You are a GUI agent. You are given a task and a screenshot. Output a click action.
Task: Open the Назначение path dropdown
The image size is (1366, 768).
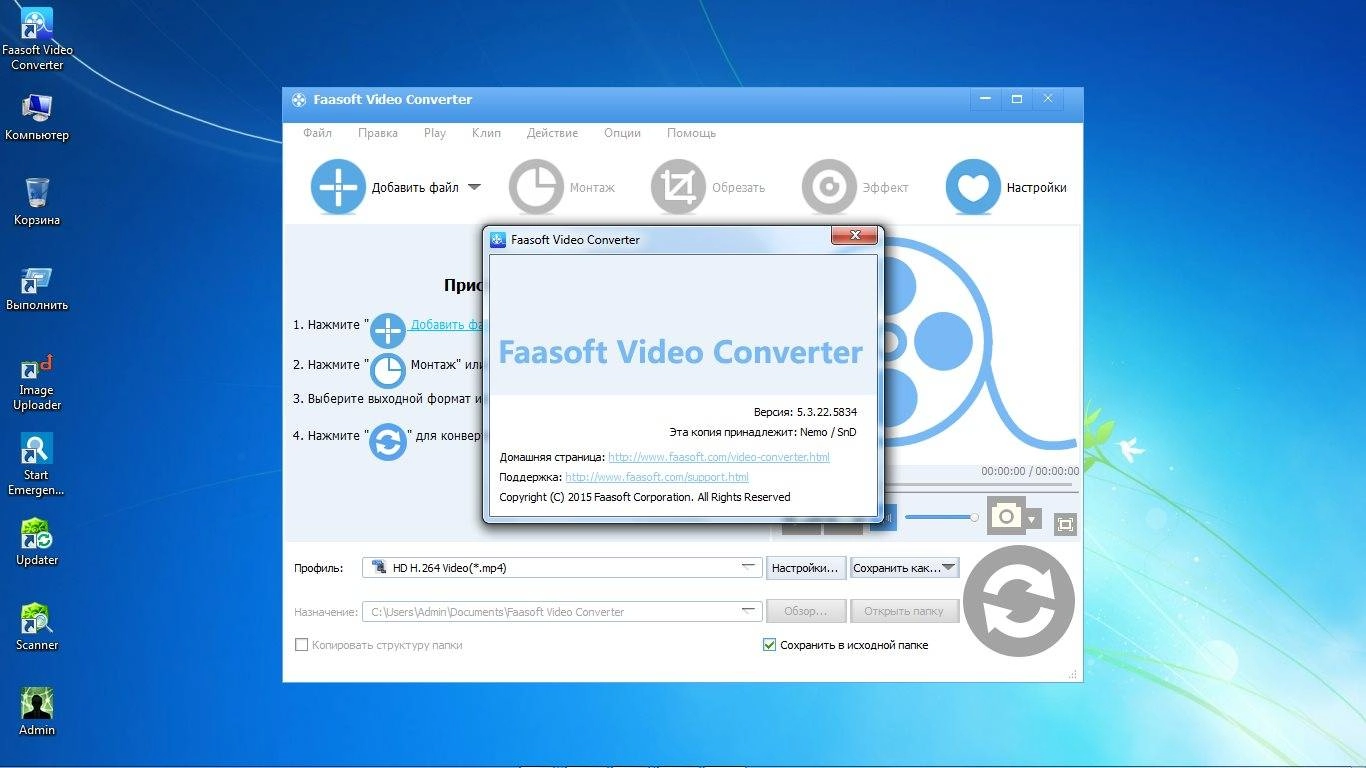tap(750, 611)
